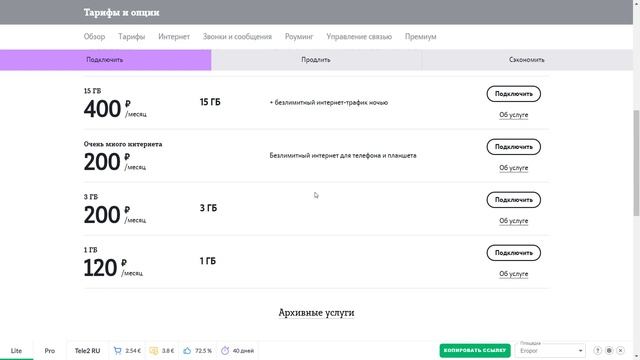Switch to the Pro mode tab
The image size is (640, 360).
pos(49,351)
